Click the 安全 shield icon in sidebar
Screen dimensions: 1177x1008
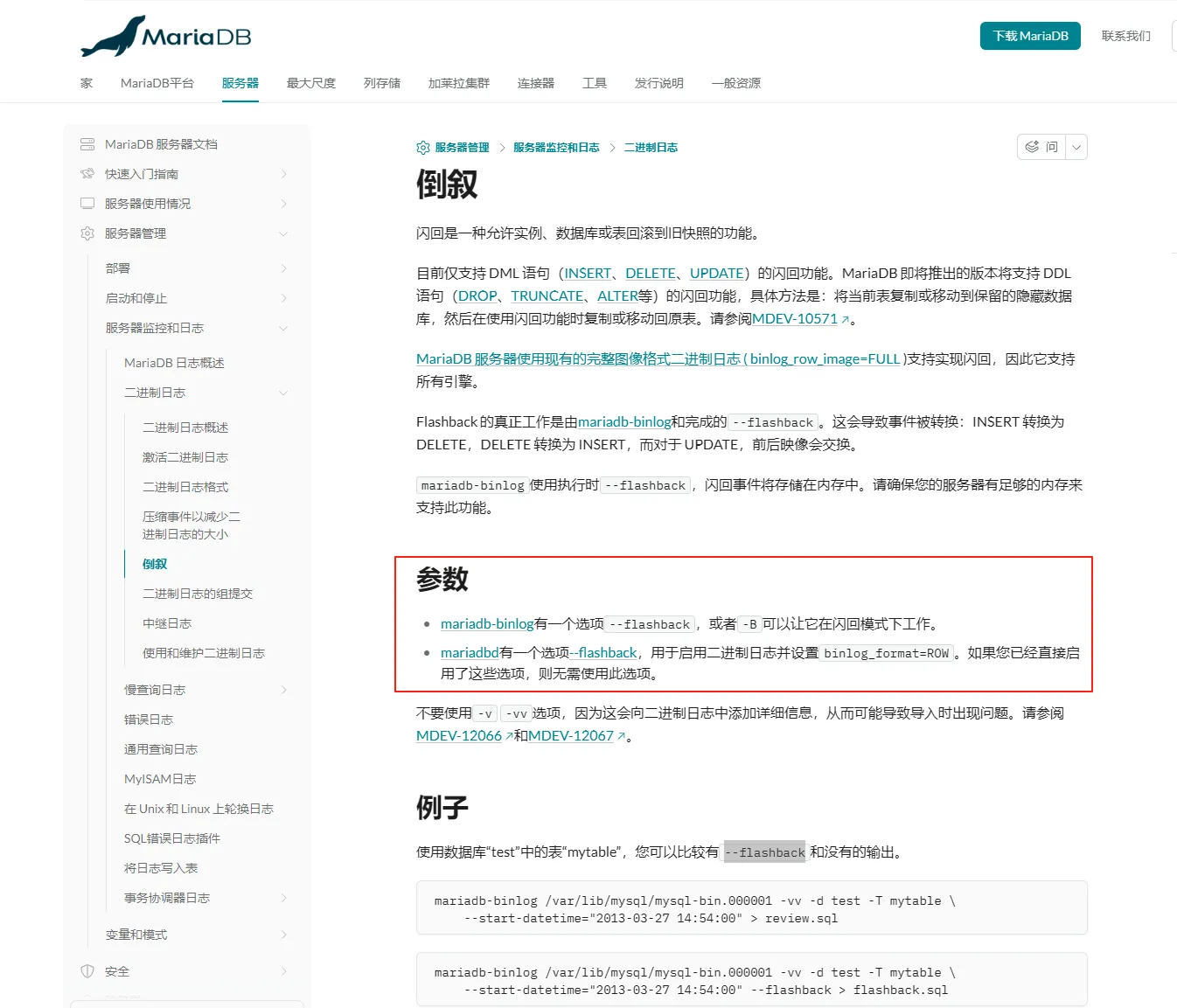pos(87,971)
